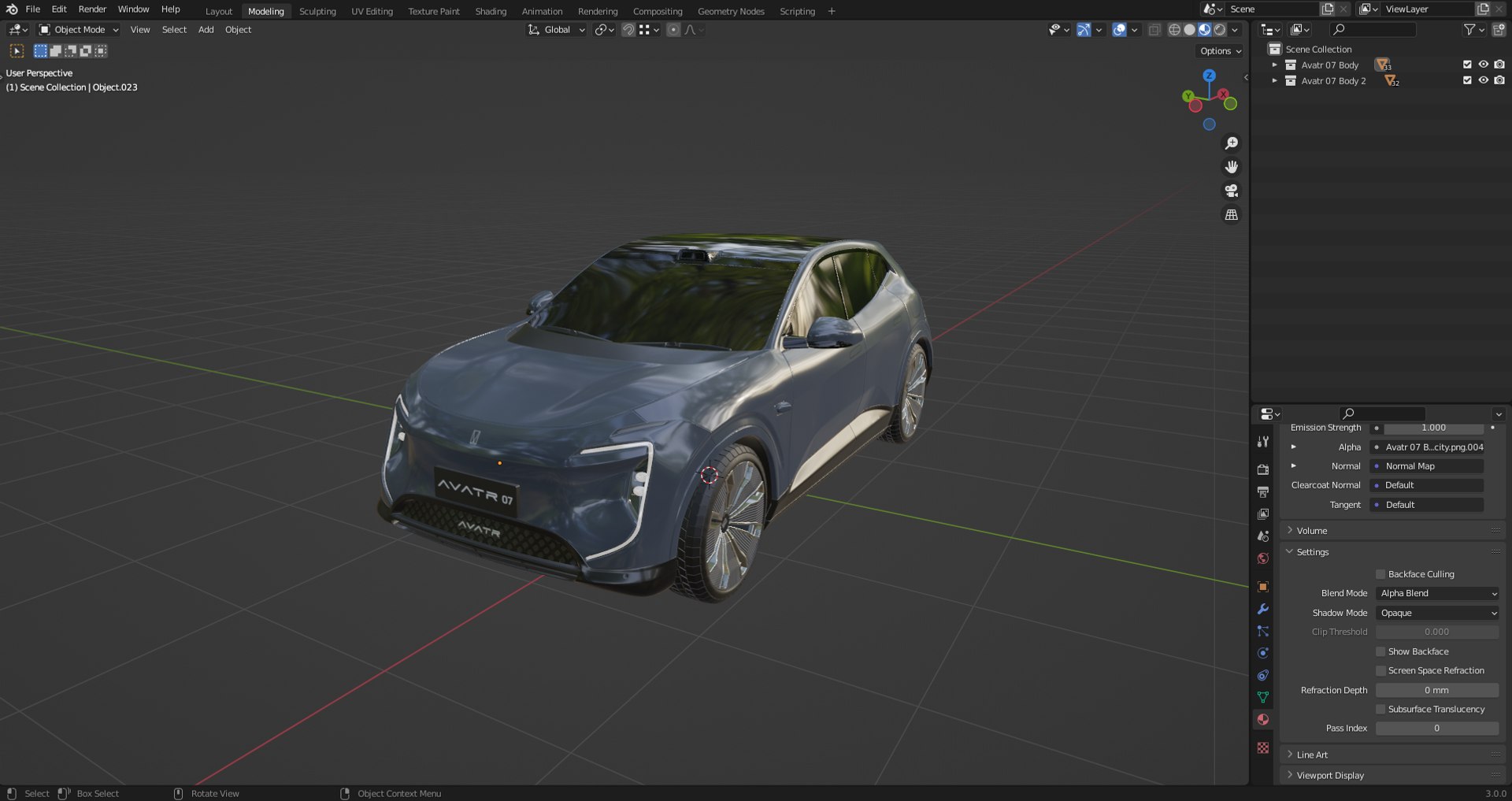This screenshot has height=801, width=1512.
Task: Click the pan view hand icon
Action: pos(1232,167)
